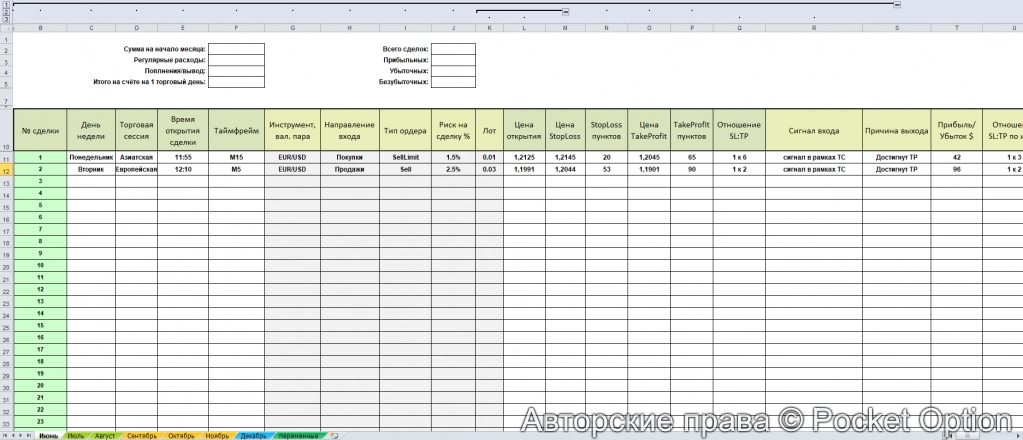The image size is (1023, 440).
Task: Switch to the Июль sheet tab
Action: pyautogui.click(x=76, y=436)
